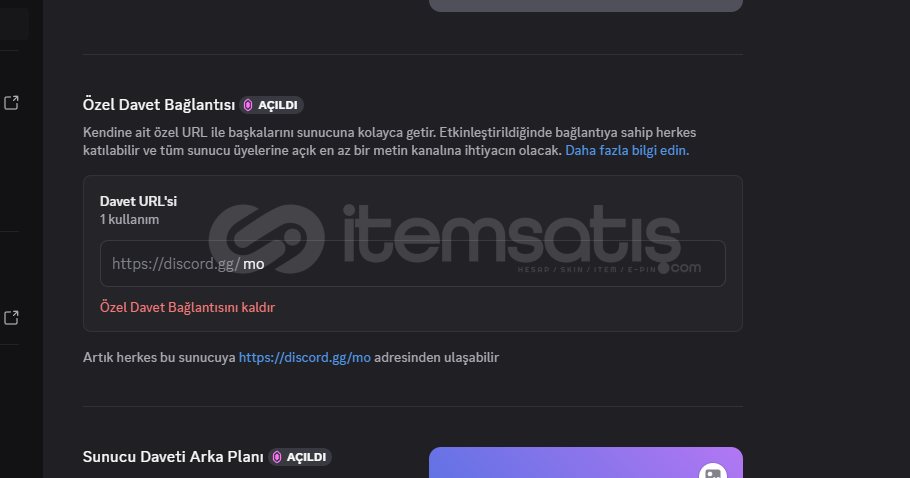Focus the Davet URL'si input field
This screenshot has height=478, width=910.
tap(413, 263)
